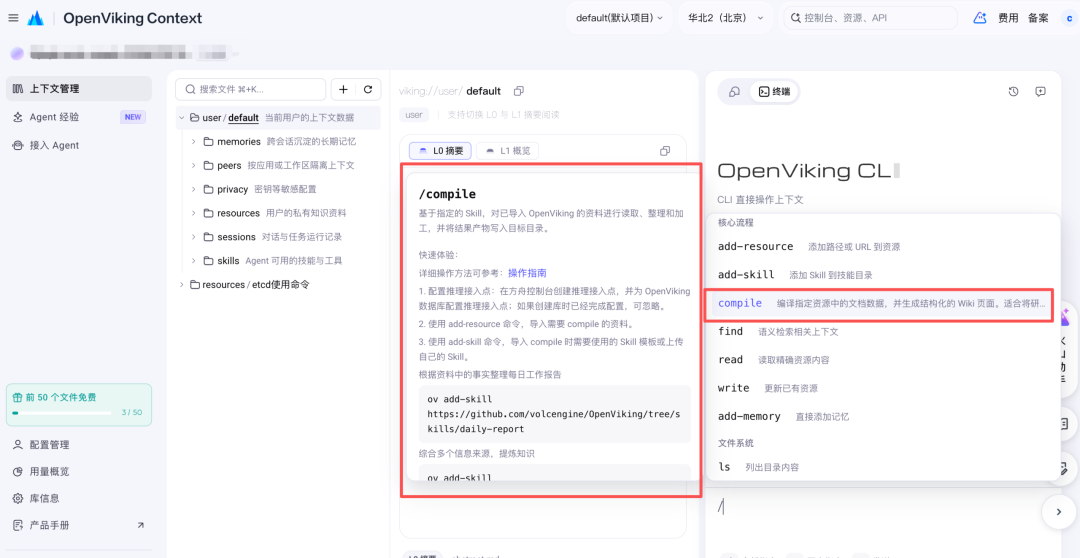The width and height of the screenshot is (1080, 558).
Task: Open the cloud assistant icon beside 费用
Action: [x=979, y=18]
